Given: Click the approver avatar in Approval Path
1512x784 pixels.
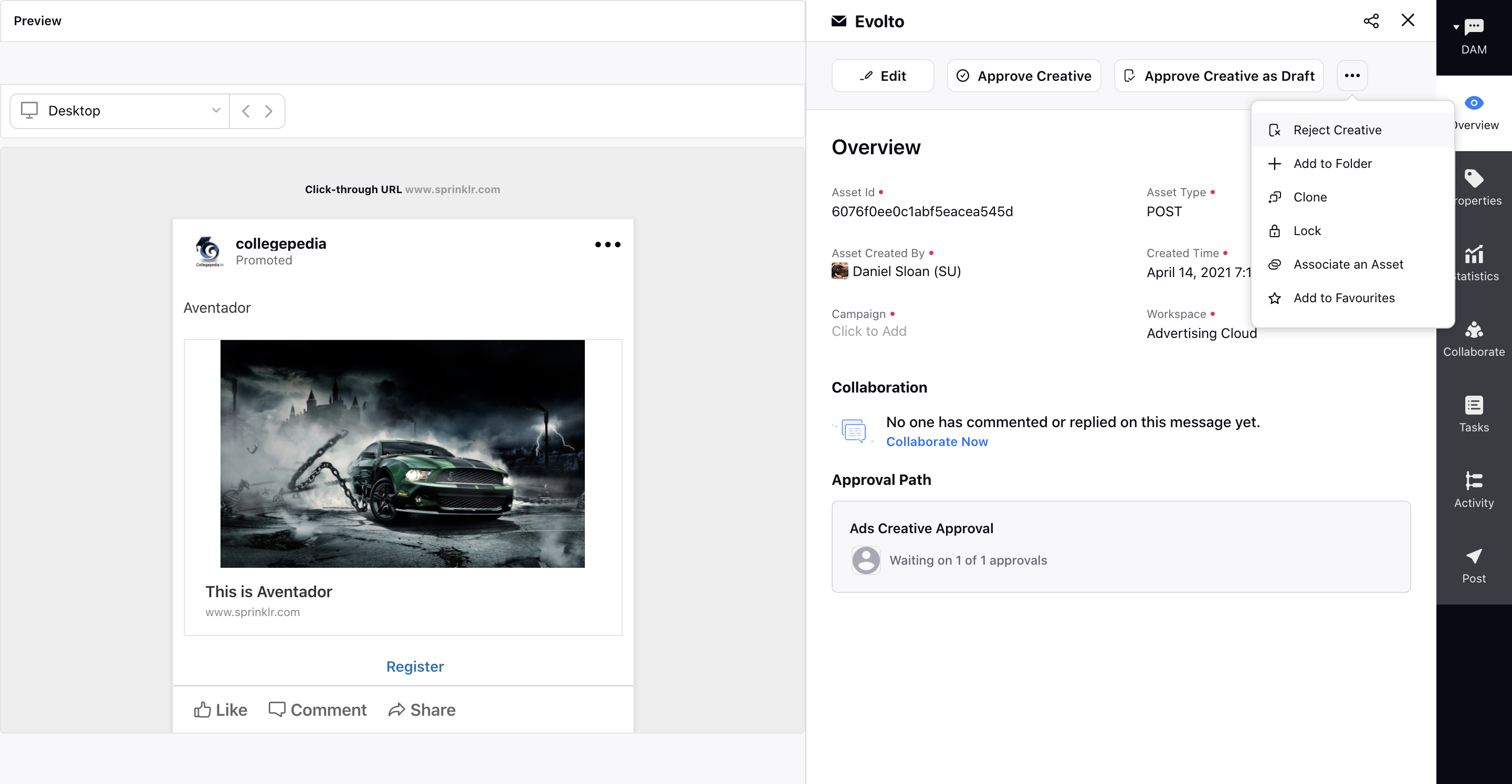Looking at the screenshot, I should click(x=866, y=560).
